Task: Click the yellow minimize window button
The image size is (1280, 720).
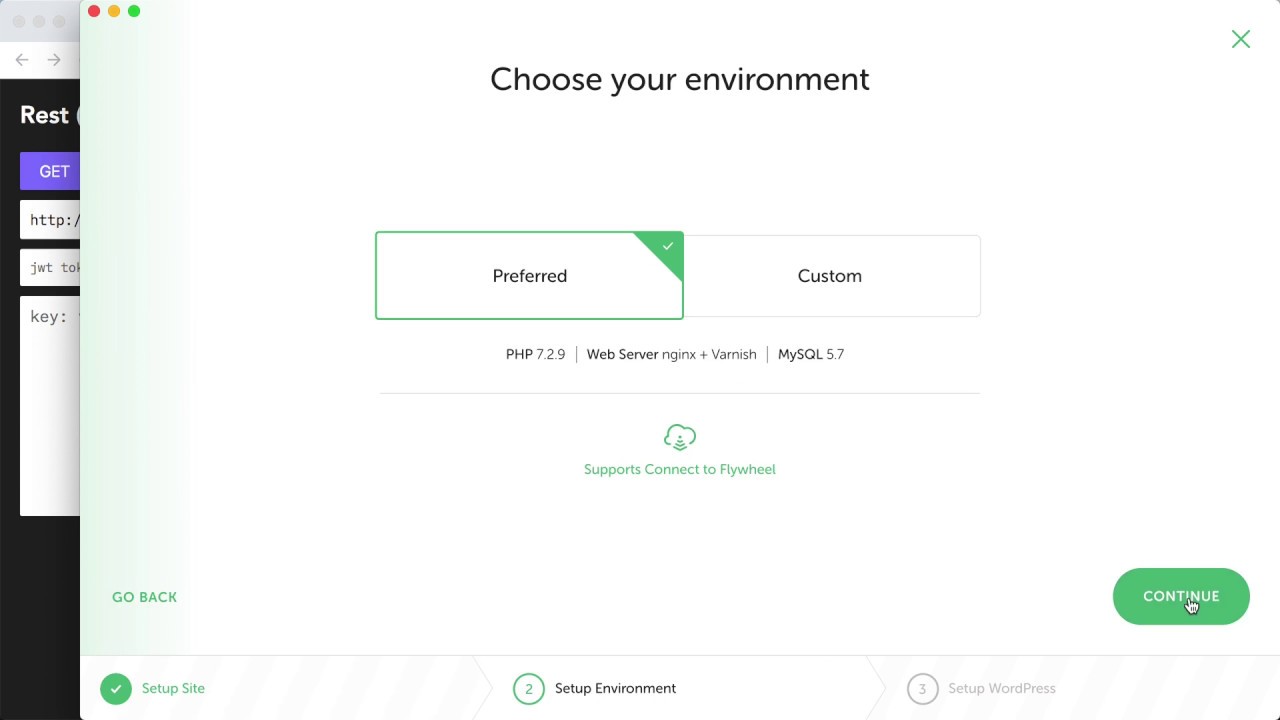Action: pos(114,11)
